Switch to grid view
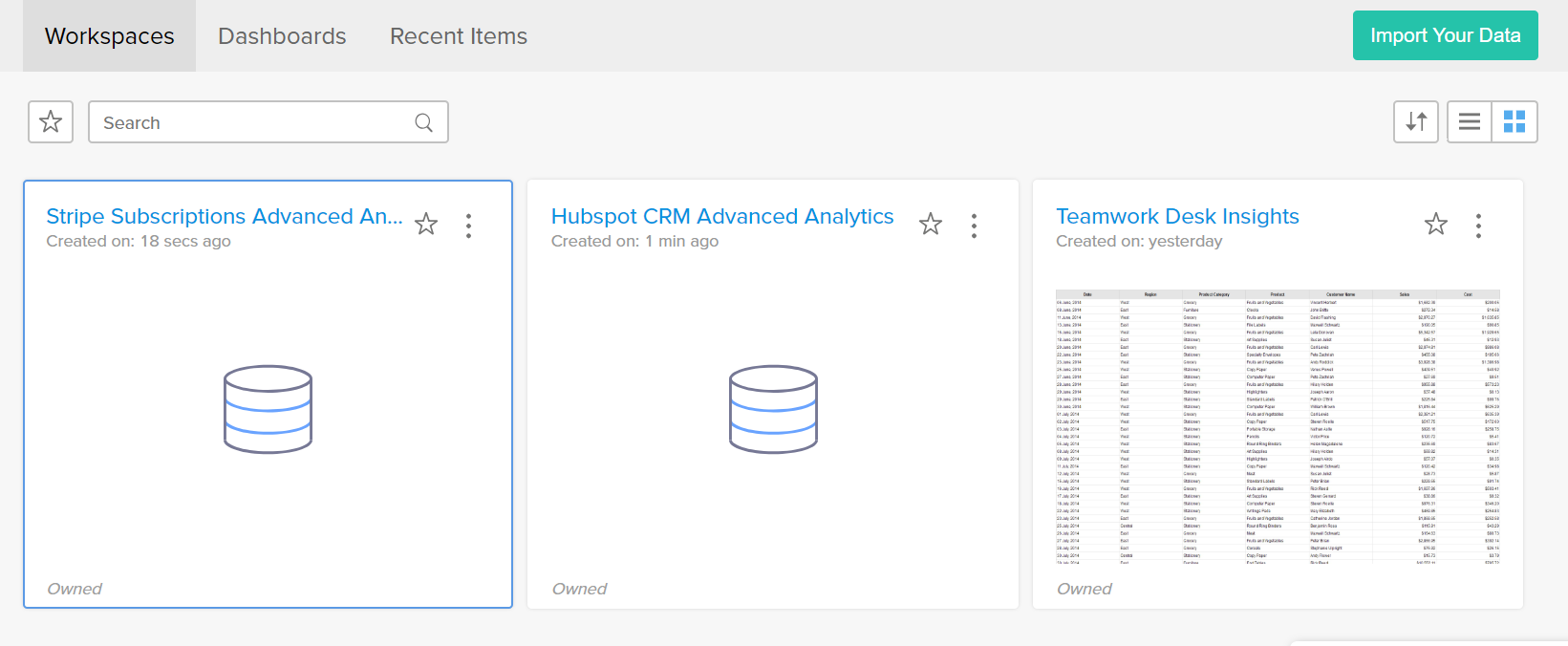The width and height of the screenshot is (1568, 646). [x=1514, y=122]
